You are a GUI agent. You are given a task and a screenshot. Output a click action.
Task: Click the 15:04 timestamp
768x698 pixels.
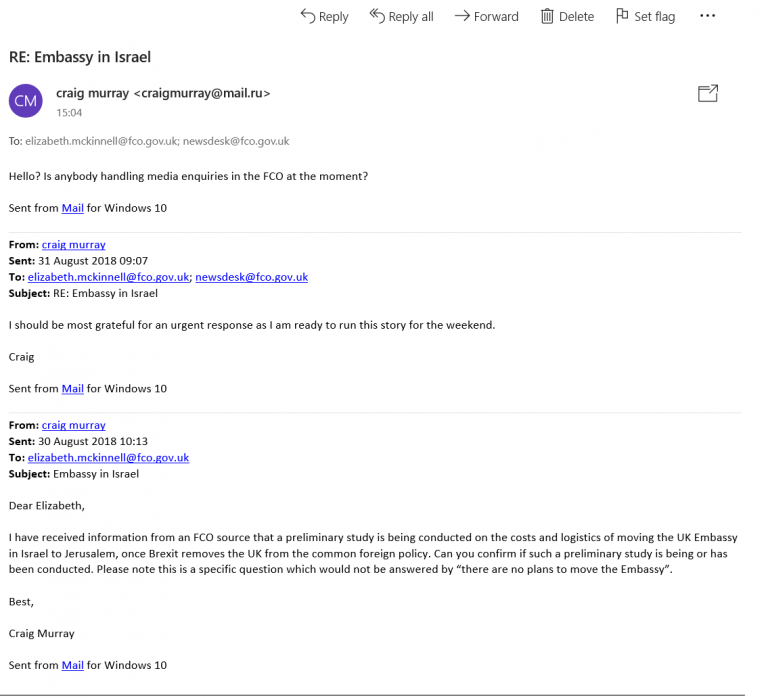click(69, 113)
